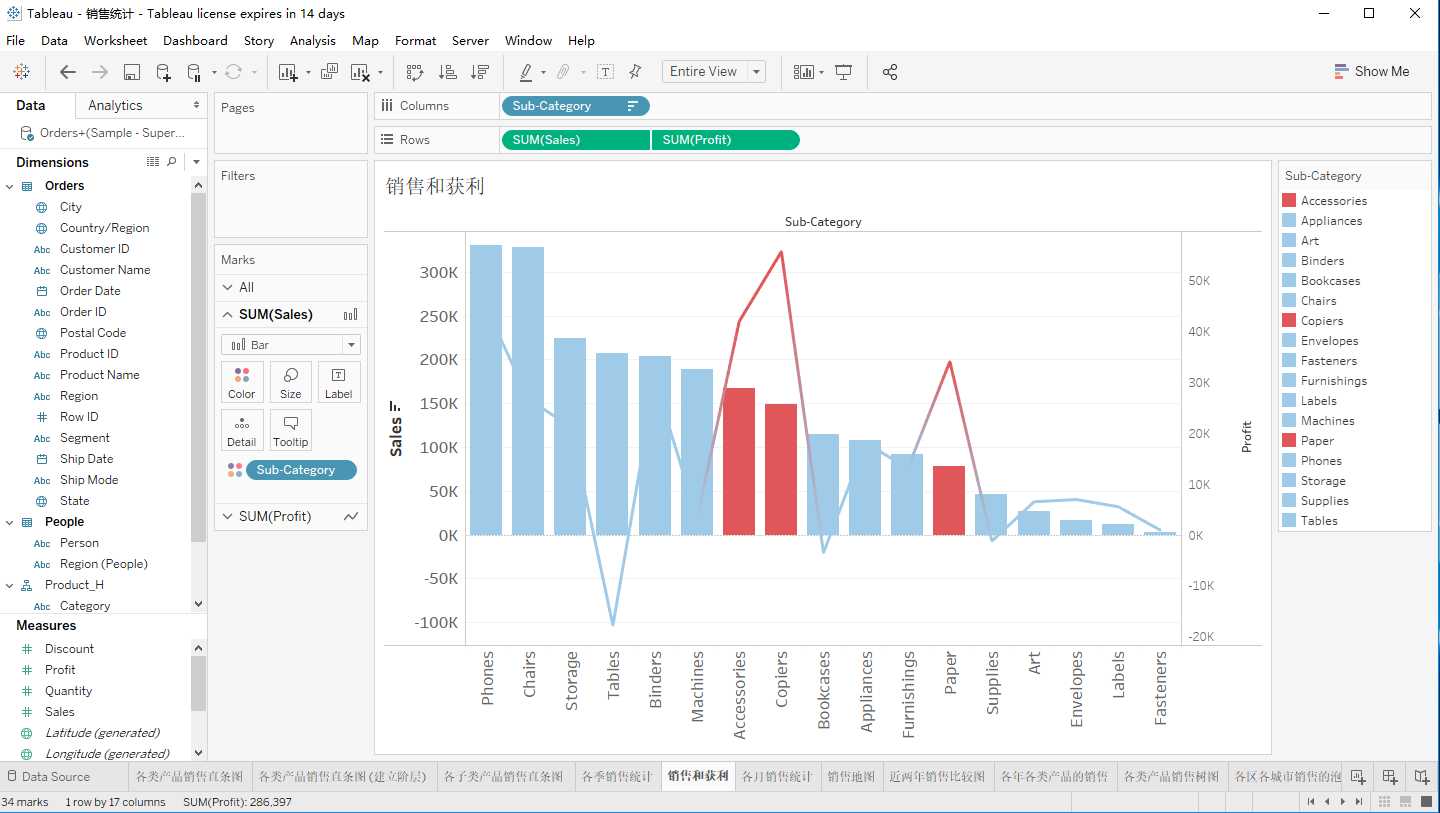Click the Save icon in toolbar
This screenshot has height=813, width=1440.
coord(131,72)
